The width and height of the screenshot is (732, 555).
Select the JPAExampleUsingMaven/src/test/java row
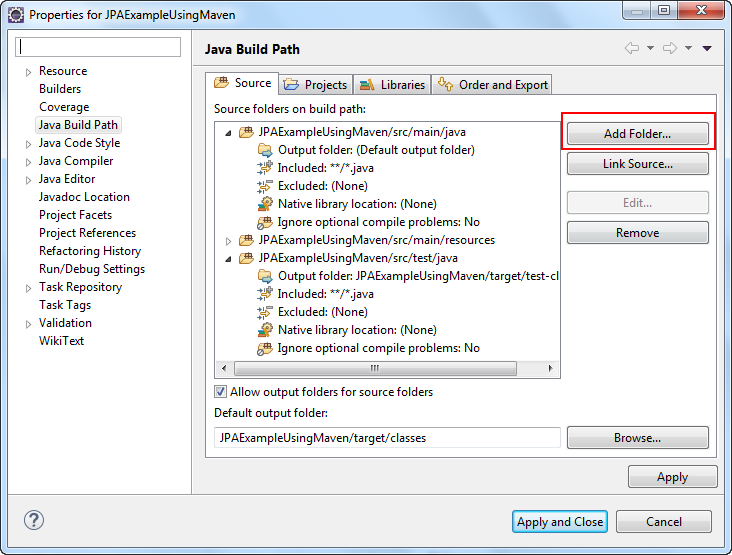358,258
